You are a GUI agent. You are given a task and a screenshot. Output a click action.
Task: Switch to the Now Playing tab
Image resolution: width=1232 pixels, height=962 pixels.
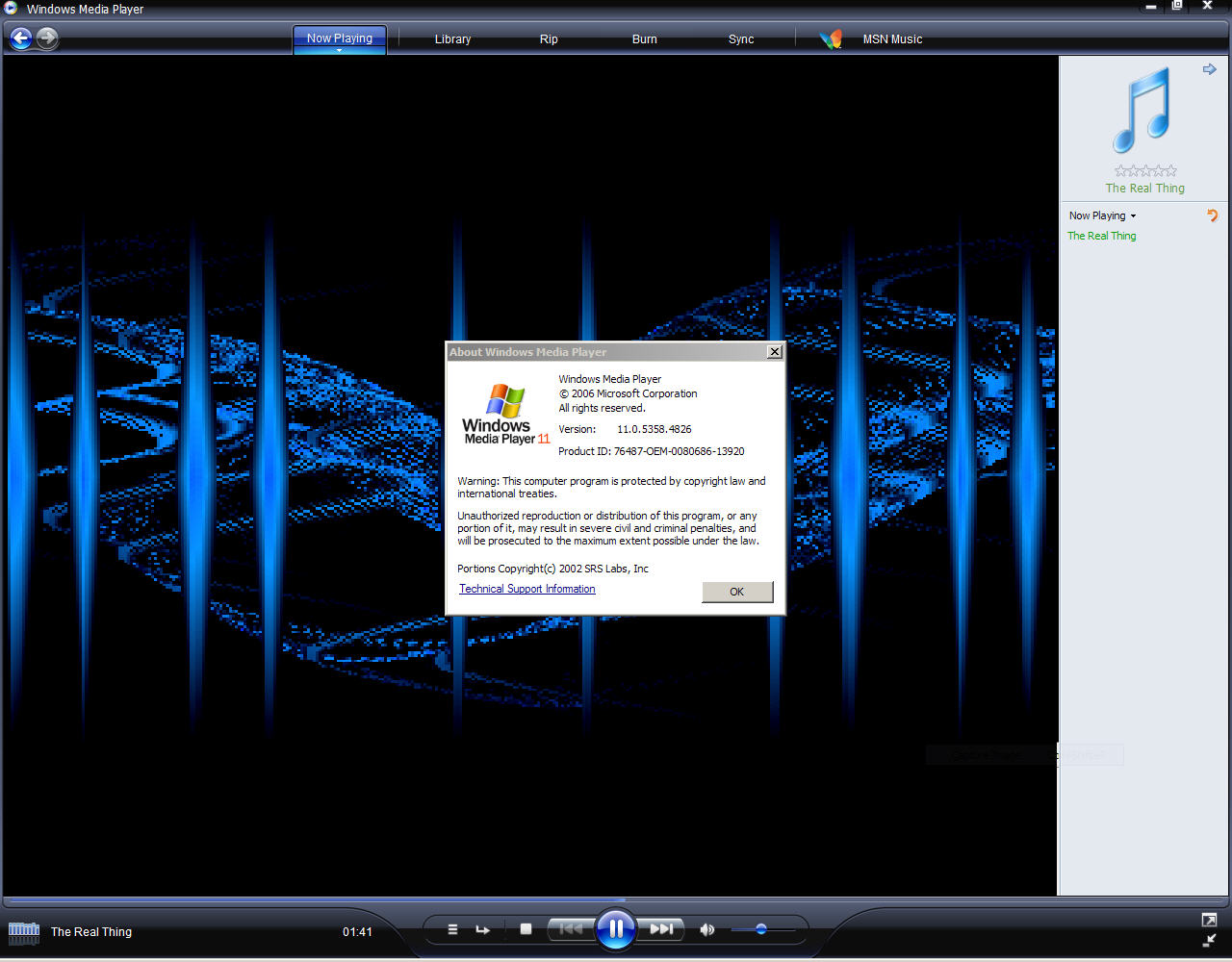pyautogui.click(x=340, y=38)
